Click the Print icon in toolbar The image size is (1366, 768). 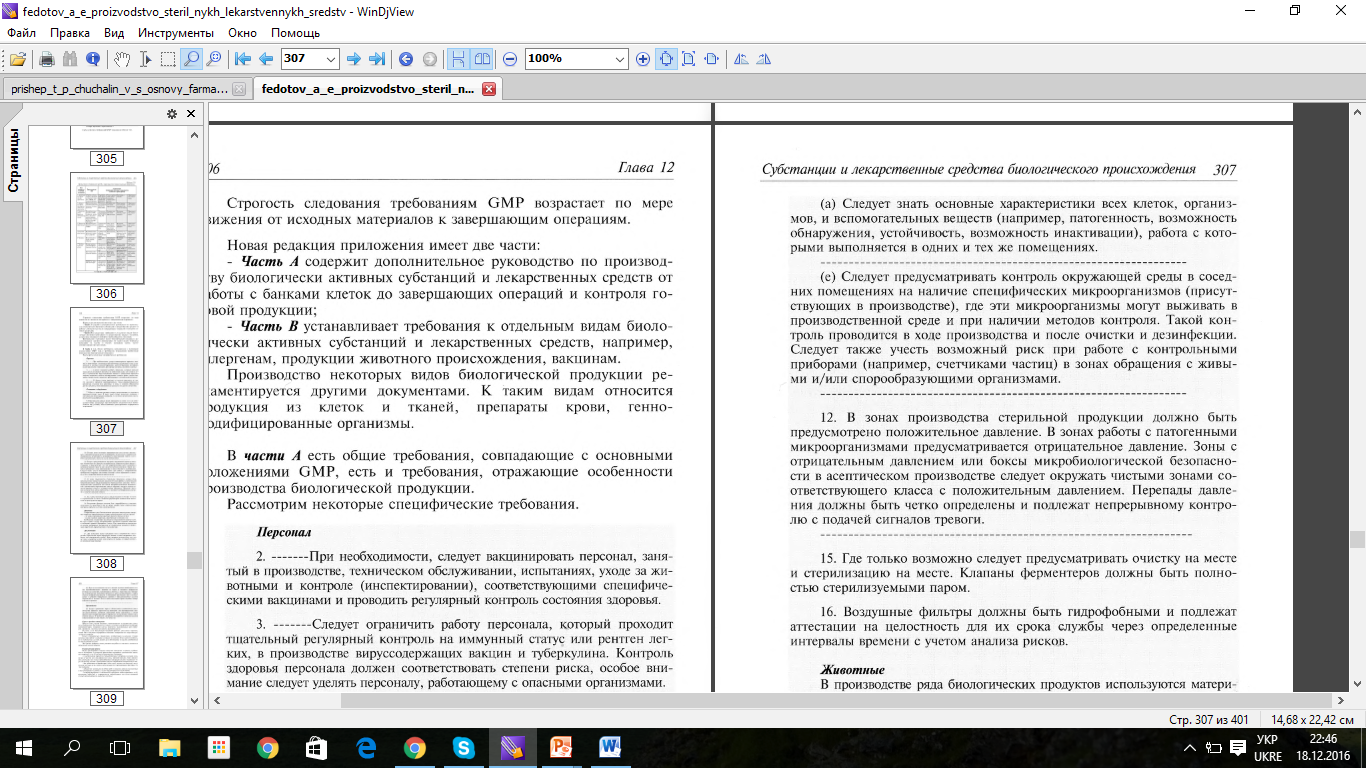46,58
